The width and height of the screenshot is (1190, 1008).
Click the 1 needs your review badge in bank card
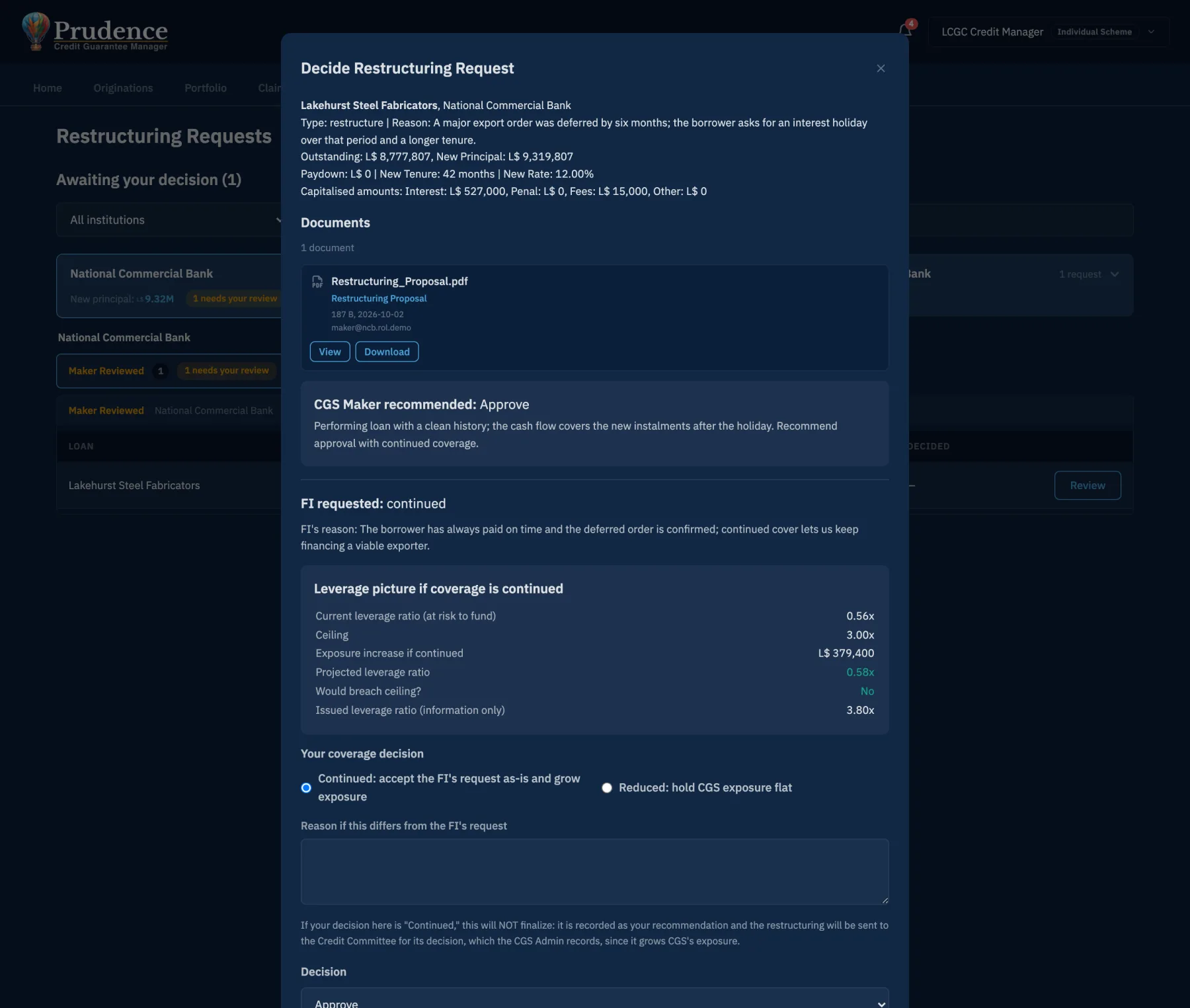(235, 299)
